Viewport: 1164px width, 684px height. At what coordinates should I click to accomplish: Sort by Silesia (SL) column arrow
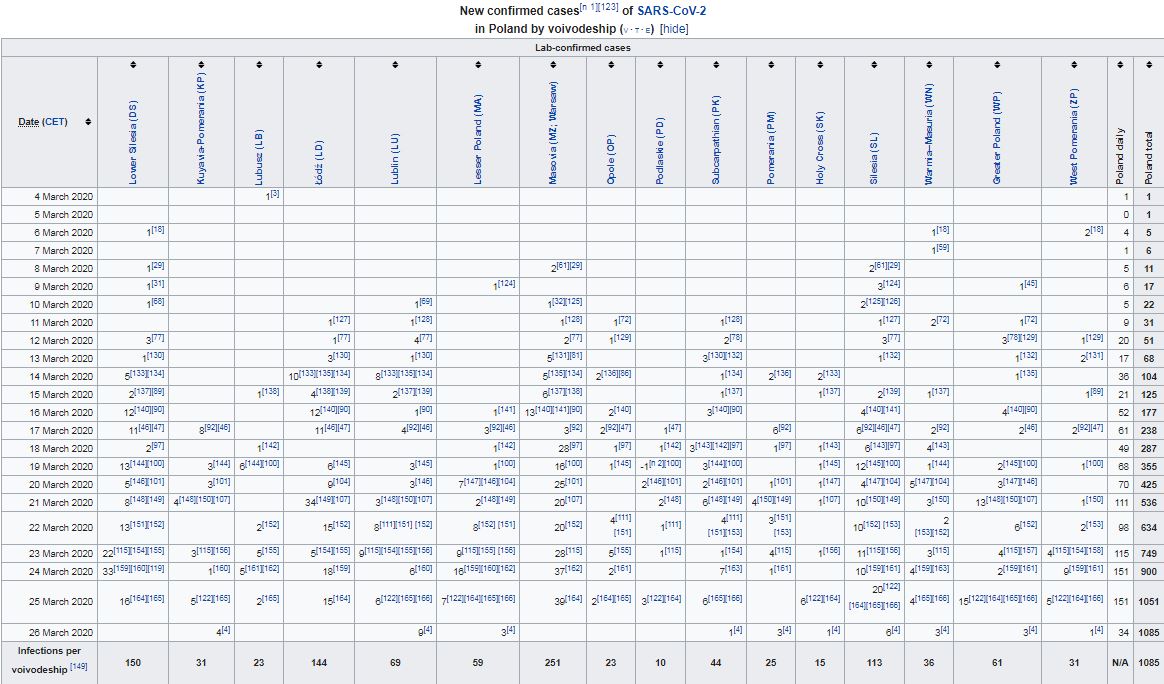click(874, 65)
